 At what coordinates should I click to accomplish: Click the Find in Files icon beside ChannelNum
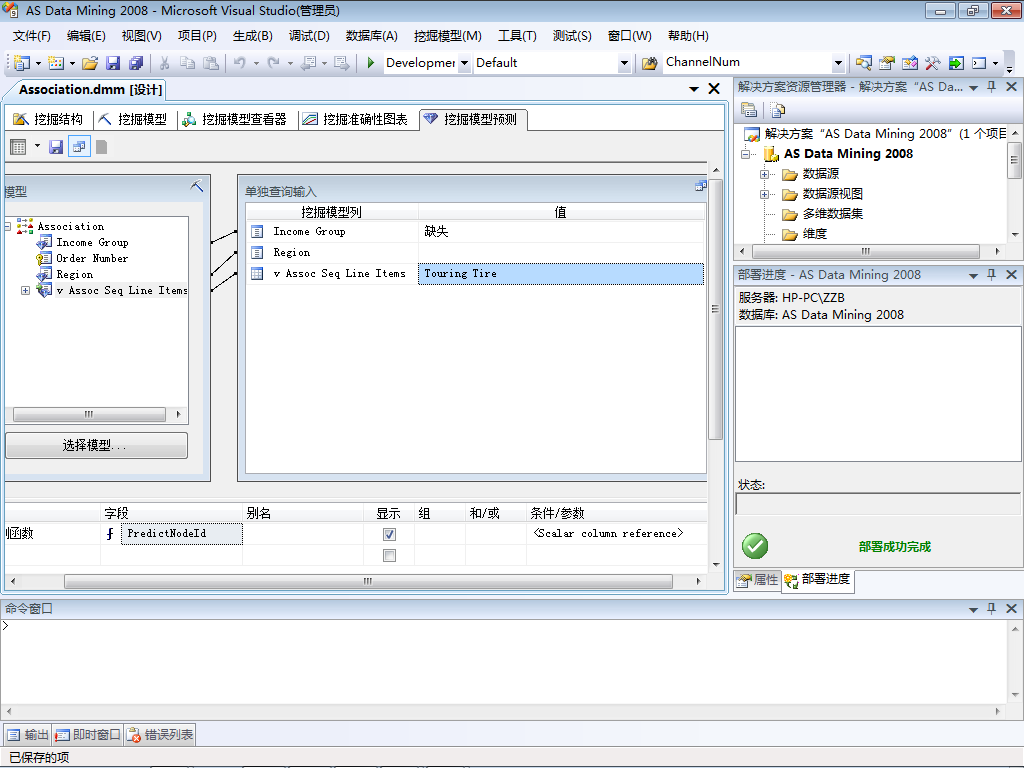click(649, 63)
